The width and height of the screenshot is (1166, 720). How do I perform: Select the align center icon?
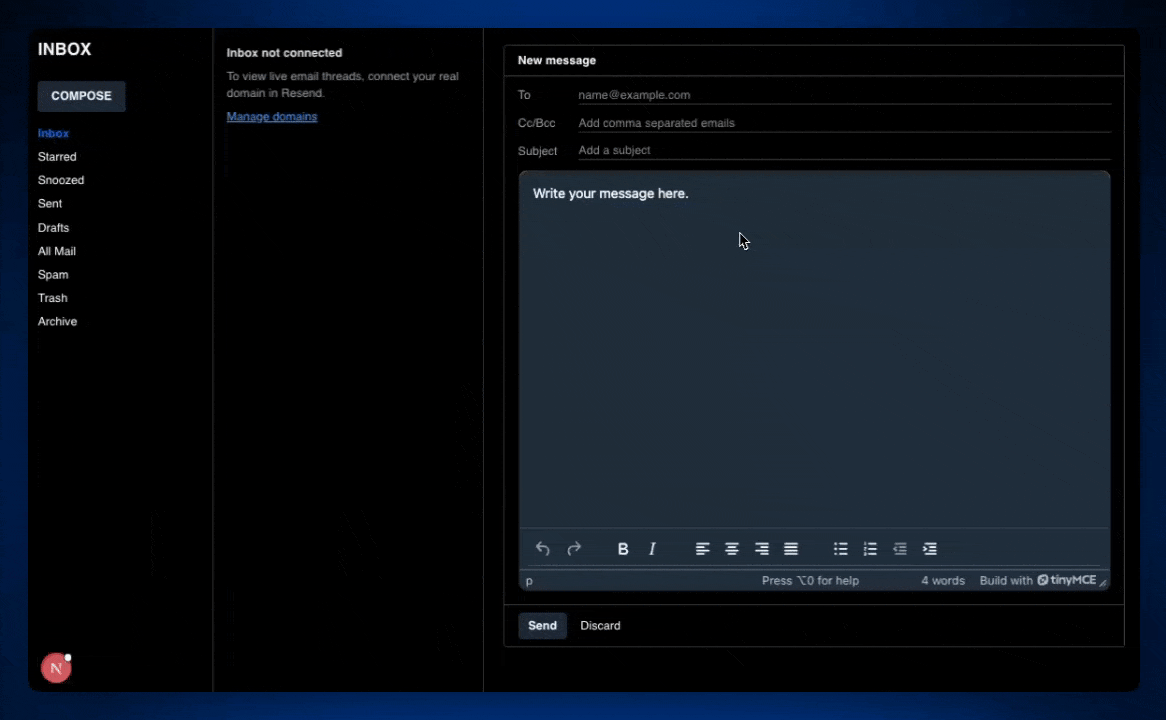pos(731,549)
